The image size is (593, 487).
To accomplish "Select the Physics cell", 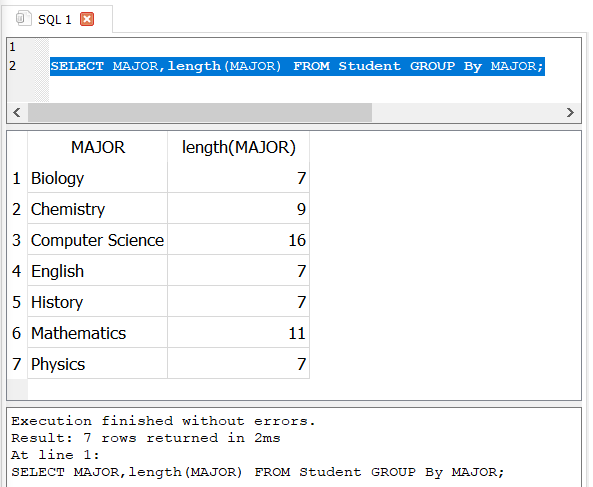I will pos(98,364).
